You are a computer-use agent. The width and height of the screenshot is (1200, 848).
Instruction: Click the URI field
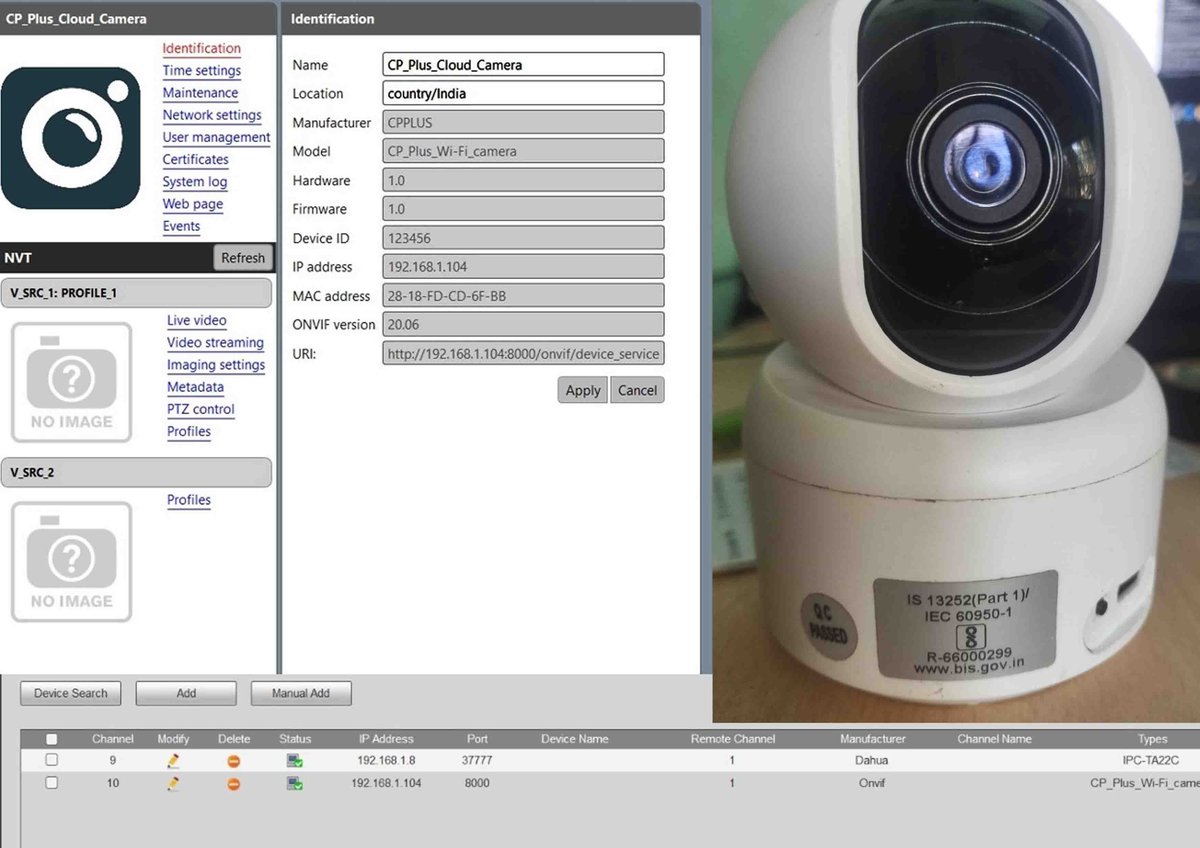coord(523,353)
